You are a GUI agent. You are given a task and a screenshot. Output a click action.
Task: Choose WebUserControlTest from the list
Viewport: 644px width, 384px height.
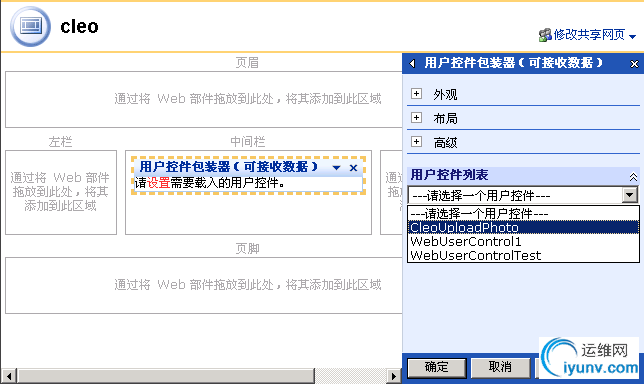point(523,255)
